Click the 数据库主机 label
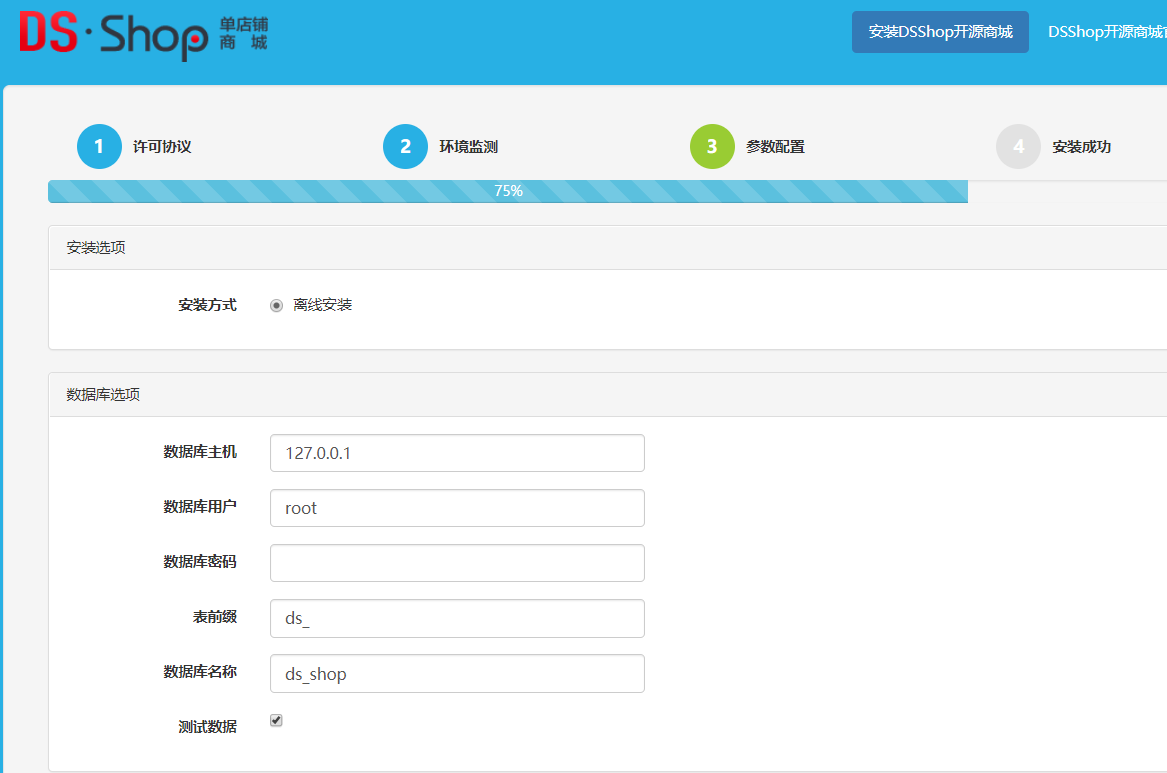 200,452
